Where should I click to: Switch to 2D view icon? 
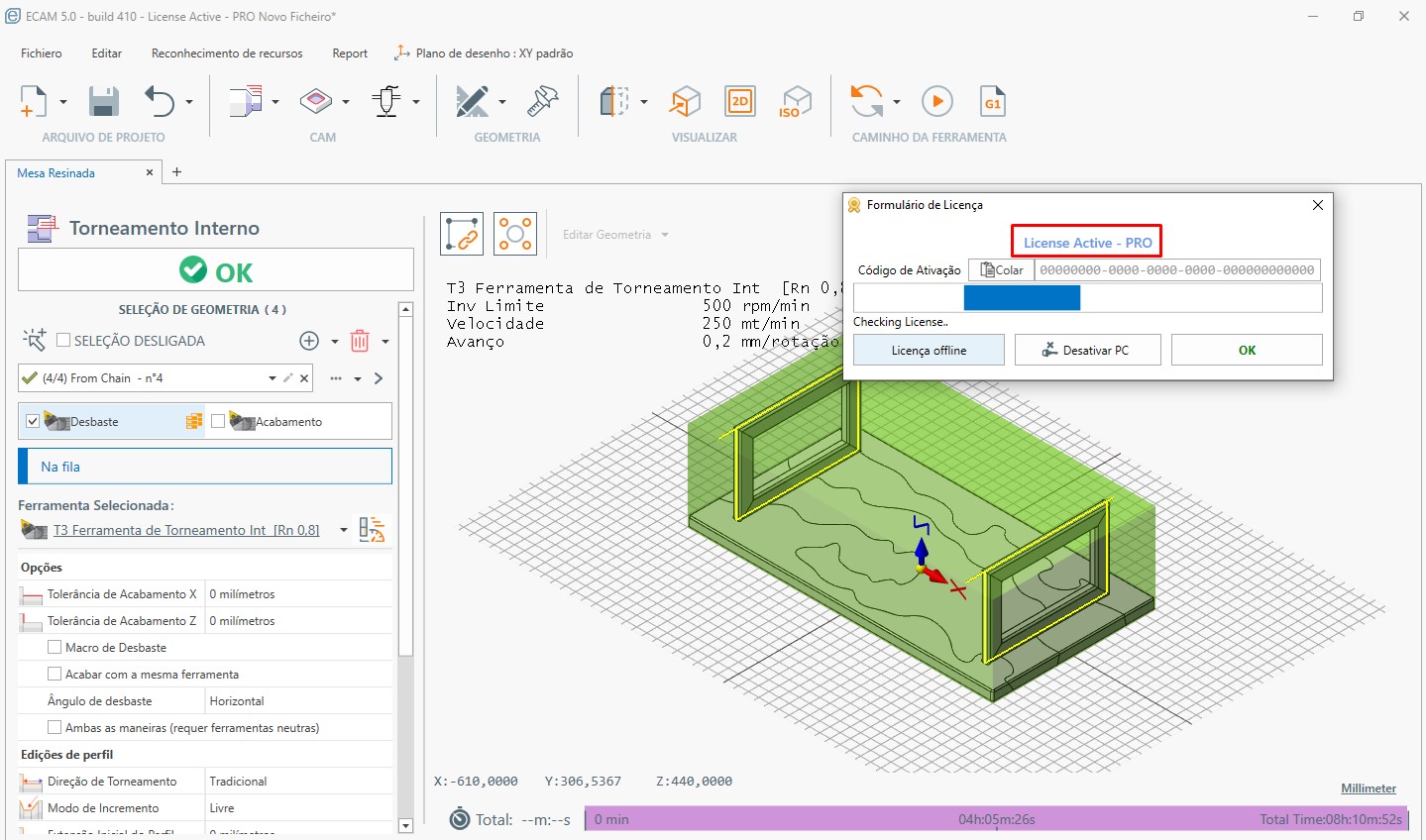click(x=740, y=101)
